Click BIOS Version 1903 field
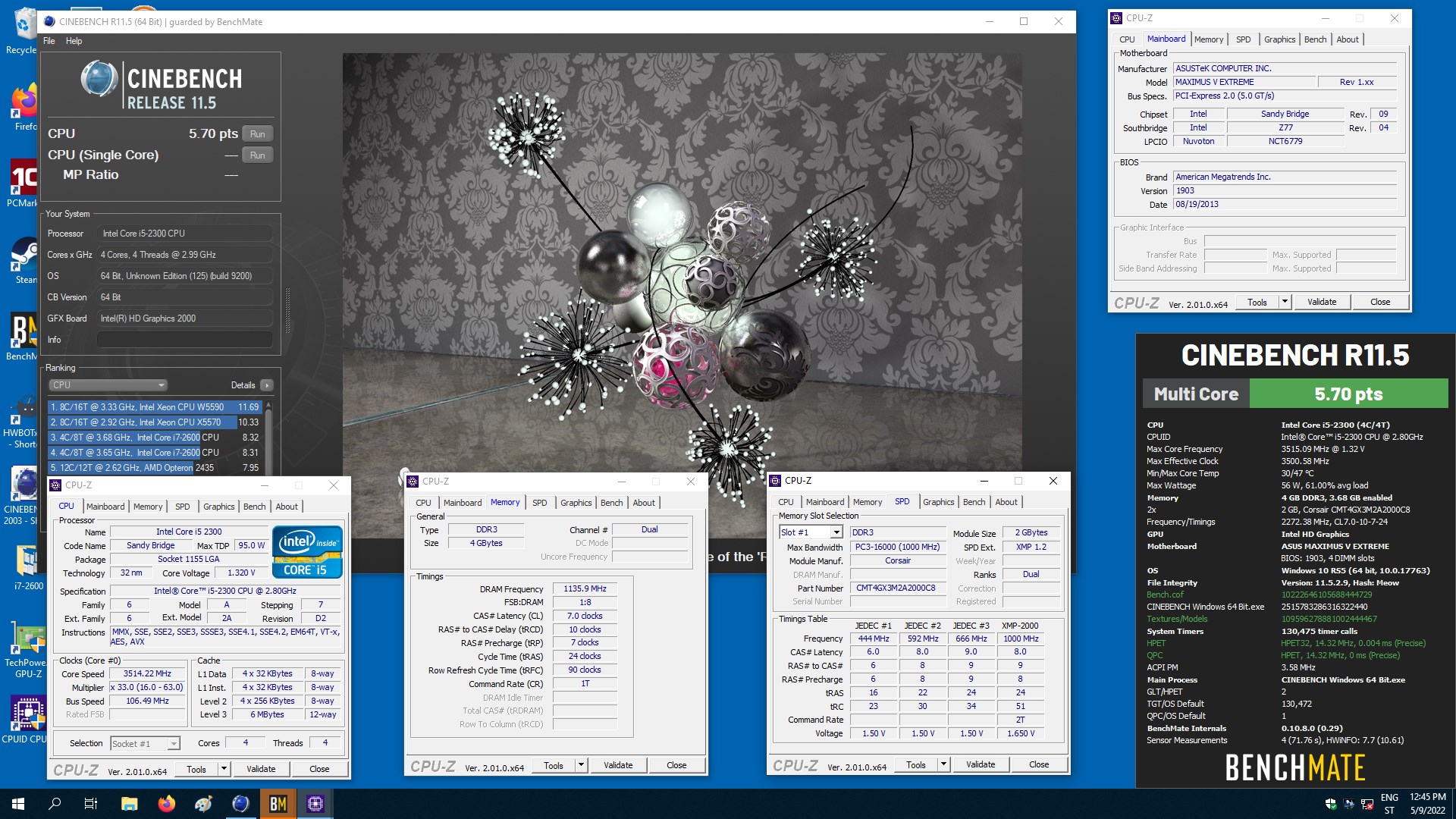 pyautogui.click(x=1285, y=191)
